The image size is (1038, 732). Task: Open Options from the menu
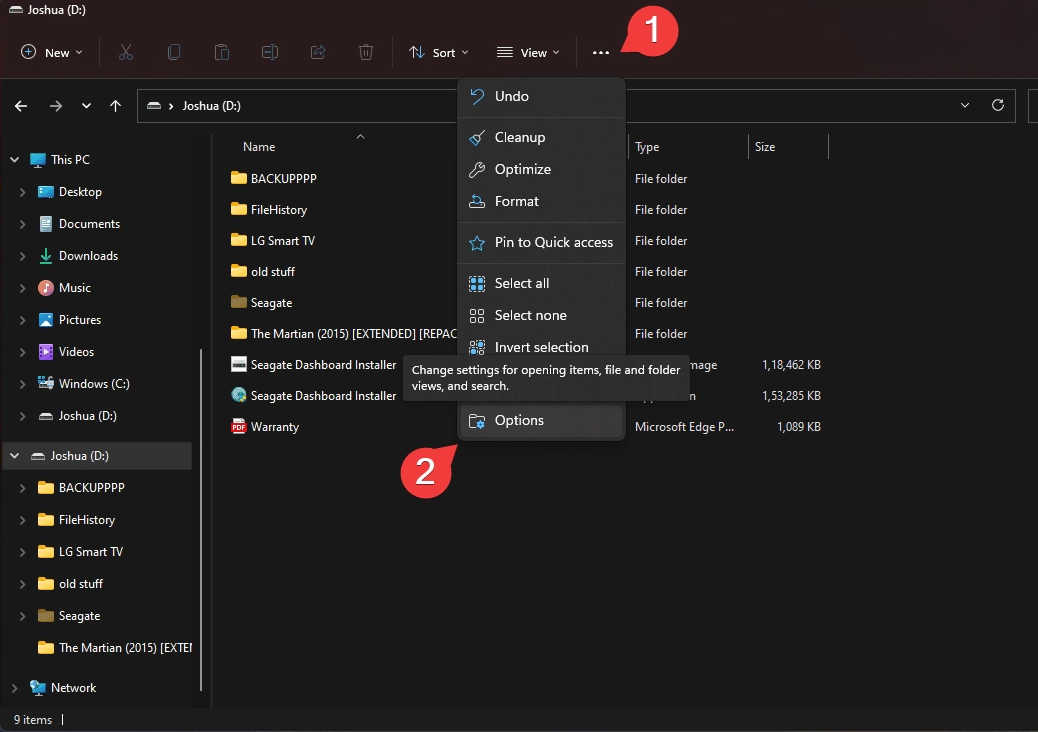pos(542,421)
